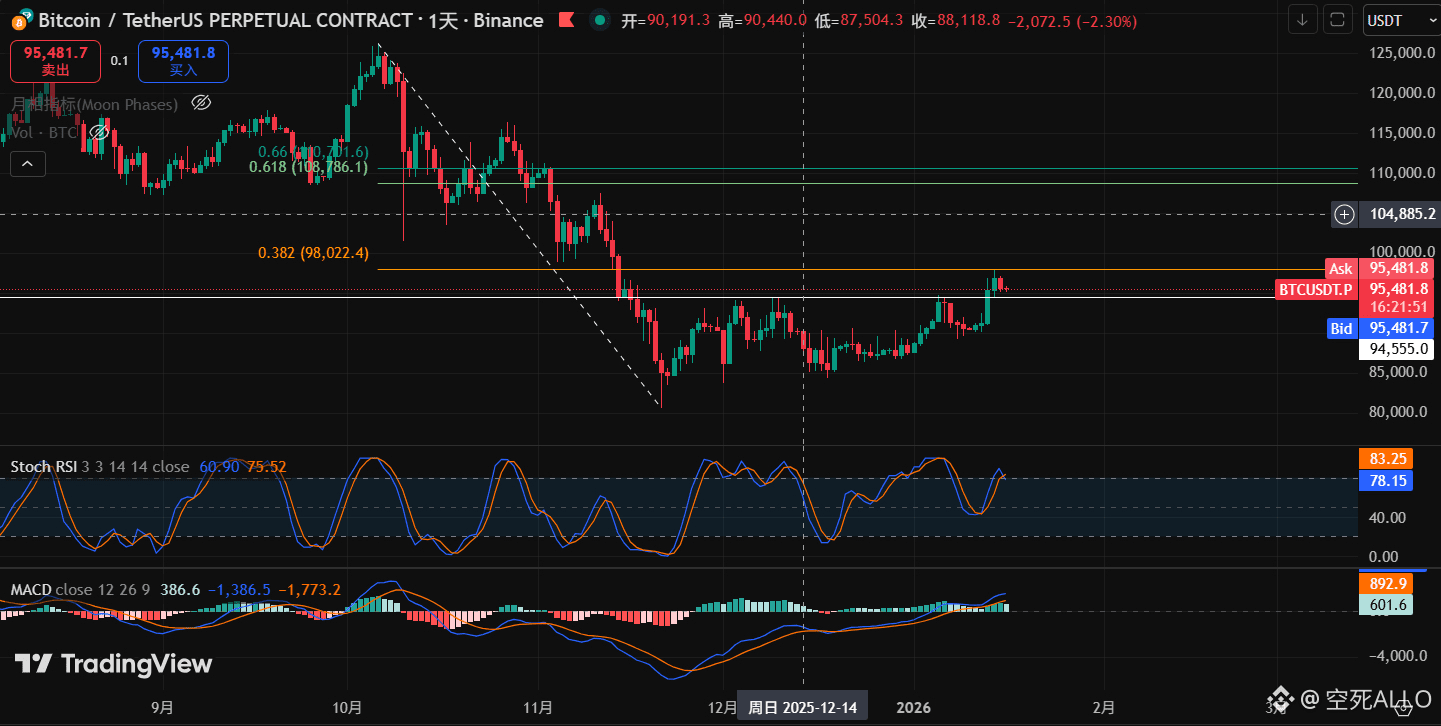Click the blue 买入 buy button
This screenshot has width=1441, height=726.
[x=183, y=61]
